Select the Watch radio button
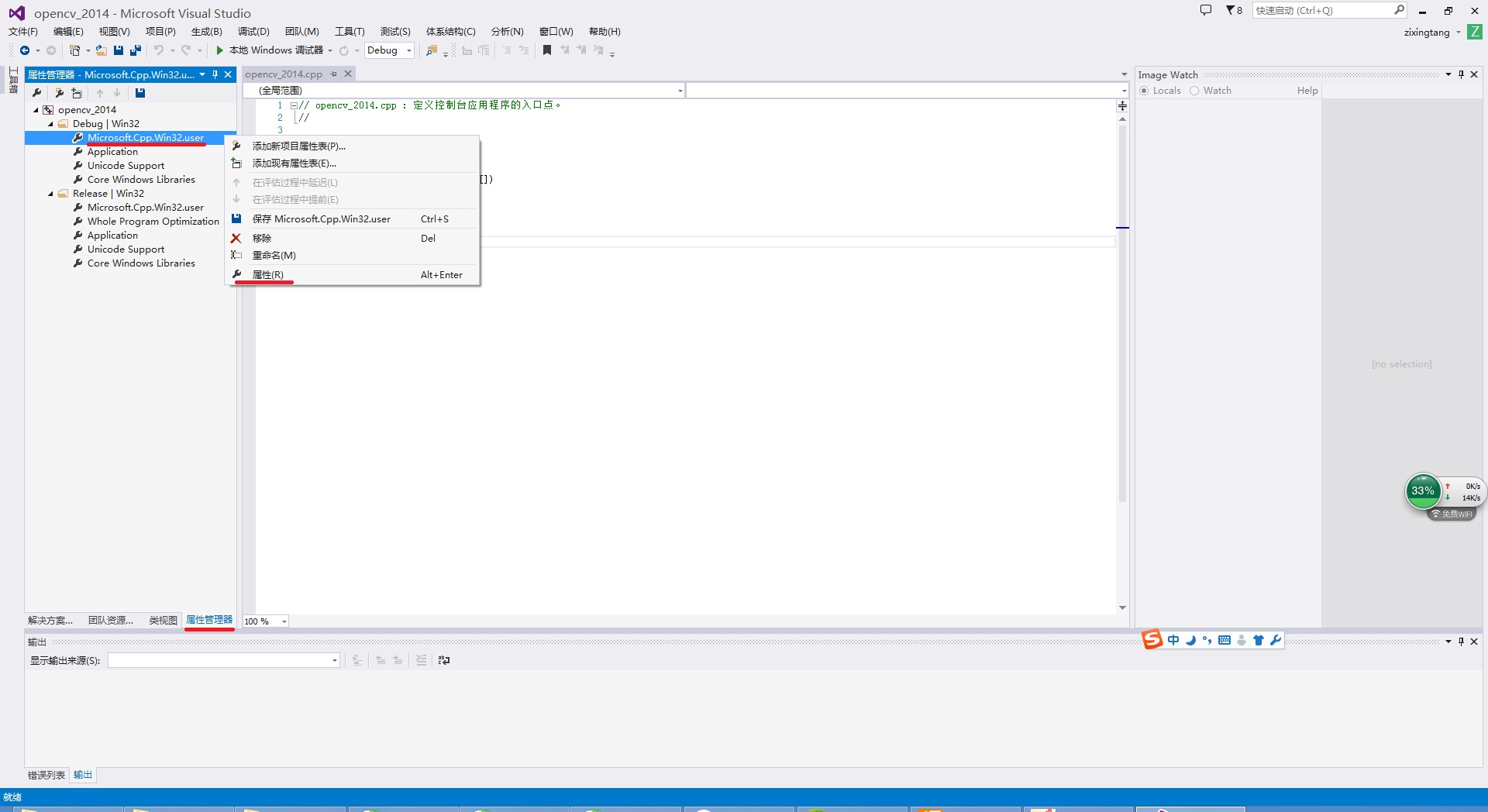1488x812 pixels. tap(1194, 91)
